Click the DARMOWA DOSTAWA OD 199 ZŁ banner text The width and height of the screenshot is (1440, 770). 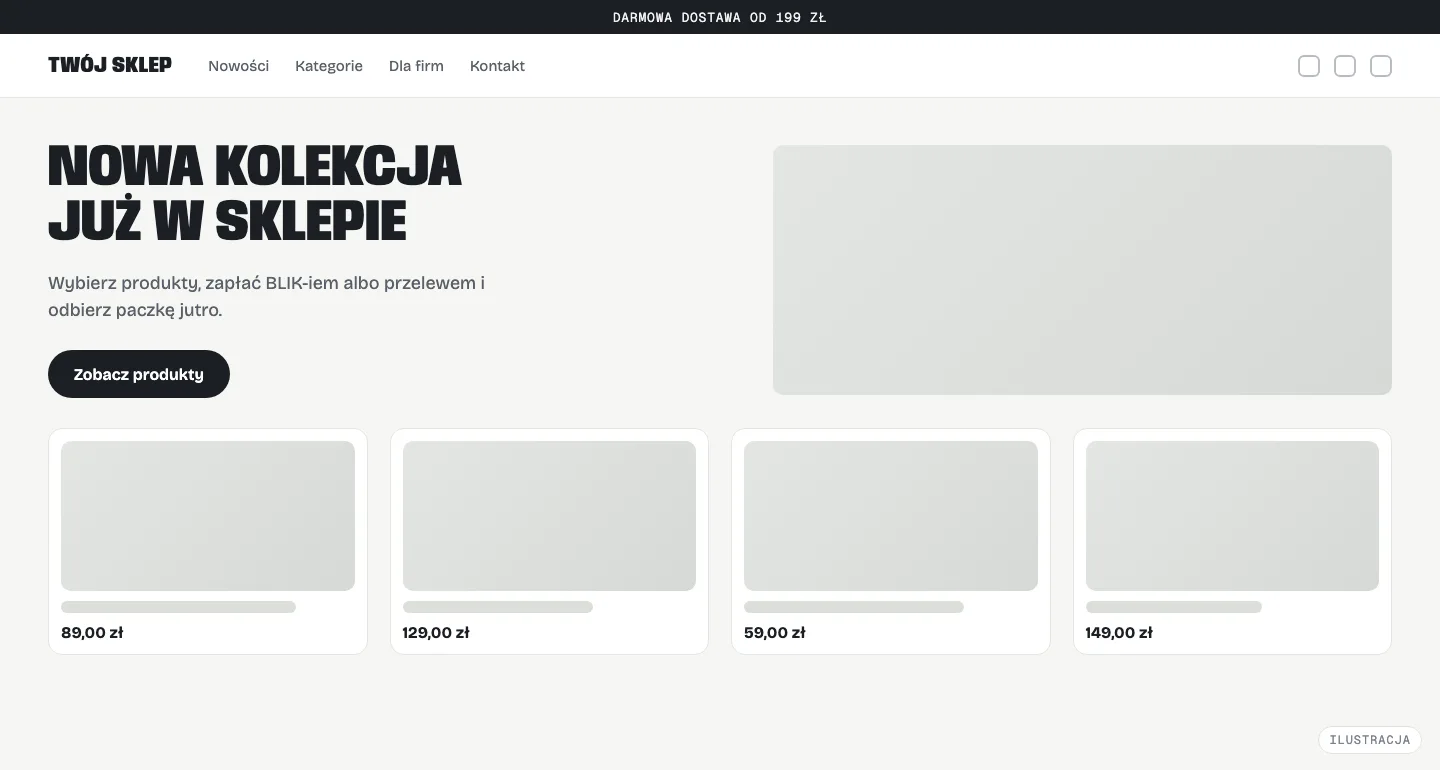[x=720, y=17]
